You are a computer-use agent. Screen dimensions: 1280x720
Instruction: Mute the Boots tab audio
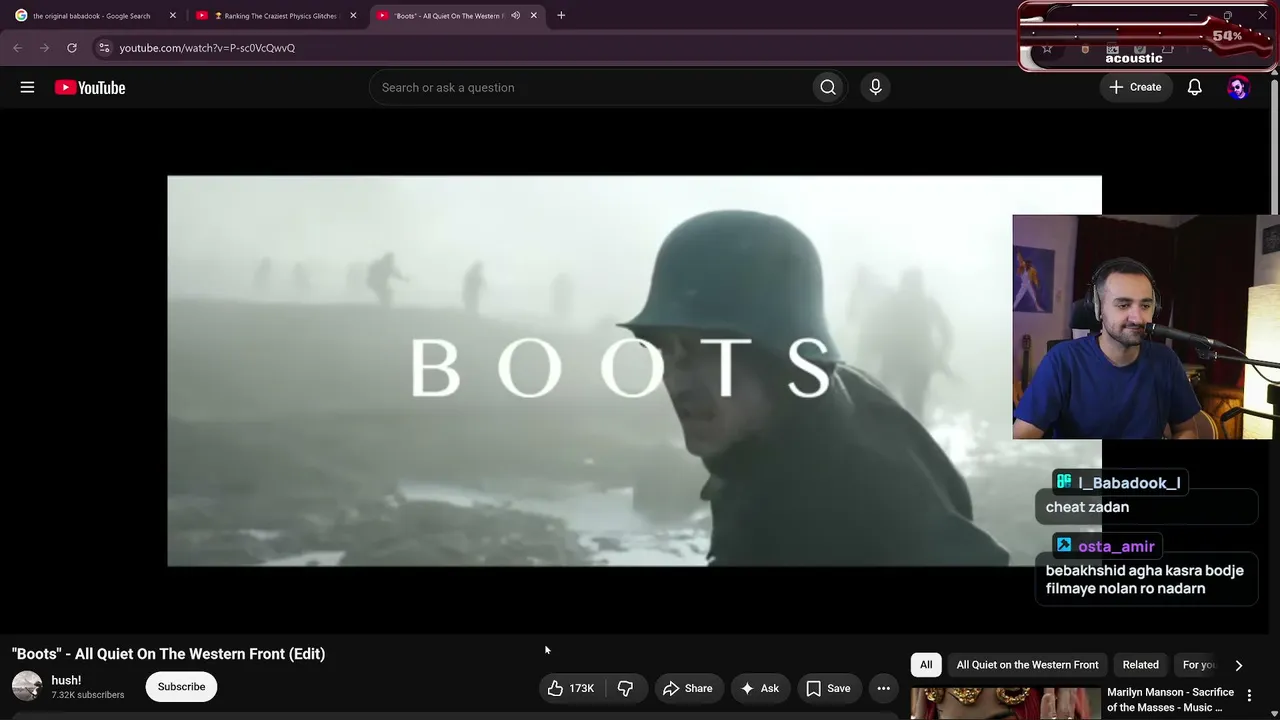[x=515, y=15]
